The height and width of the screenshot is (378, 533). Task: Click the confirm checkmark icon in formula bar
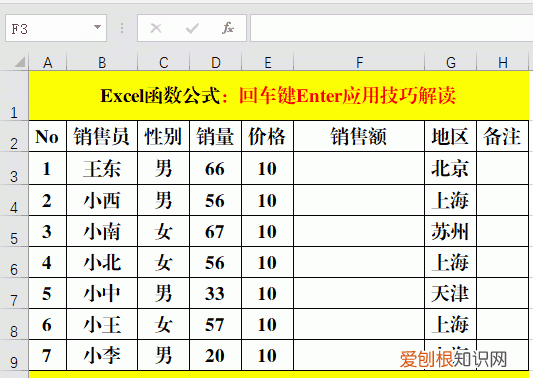(192, 28)
